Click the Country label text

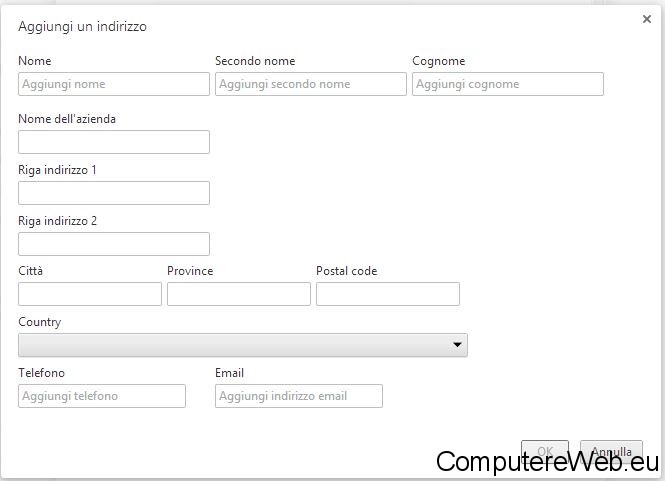[39, 322]
